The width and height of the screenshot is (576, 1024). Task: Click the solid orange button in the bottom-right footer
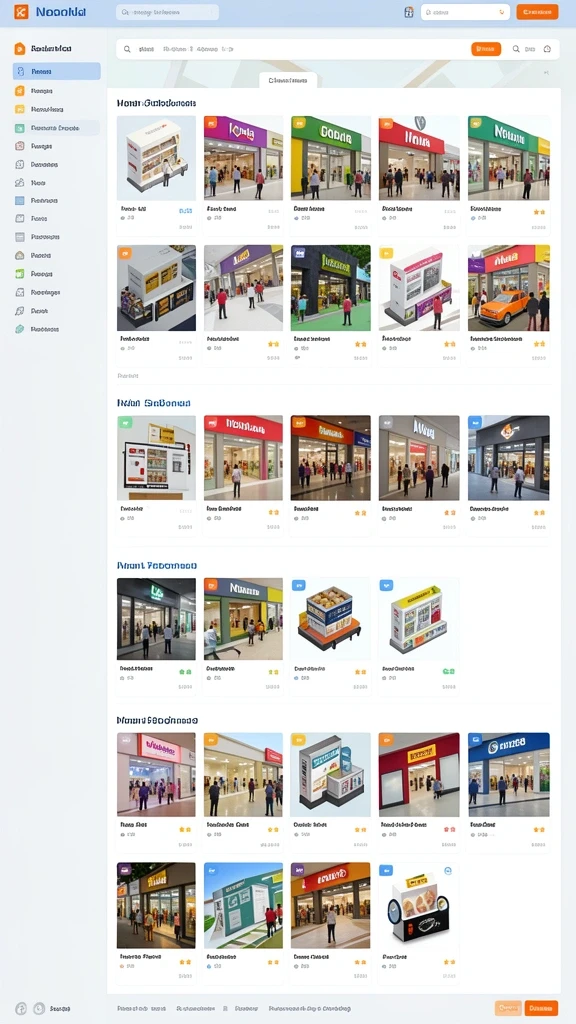[x=541, y=1008]
